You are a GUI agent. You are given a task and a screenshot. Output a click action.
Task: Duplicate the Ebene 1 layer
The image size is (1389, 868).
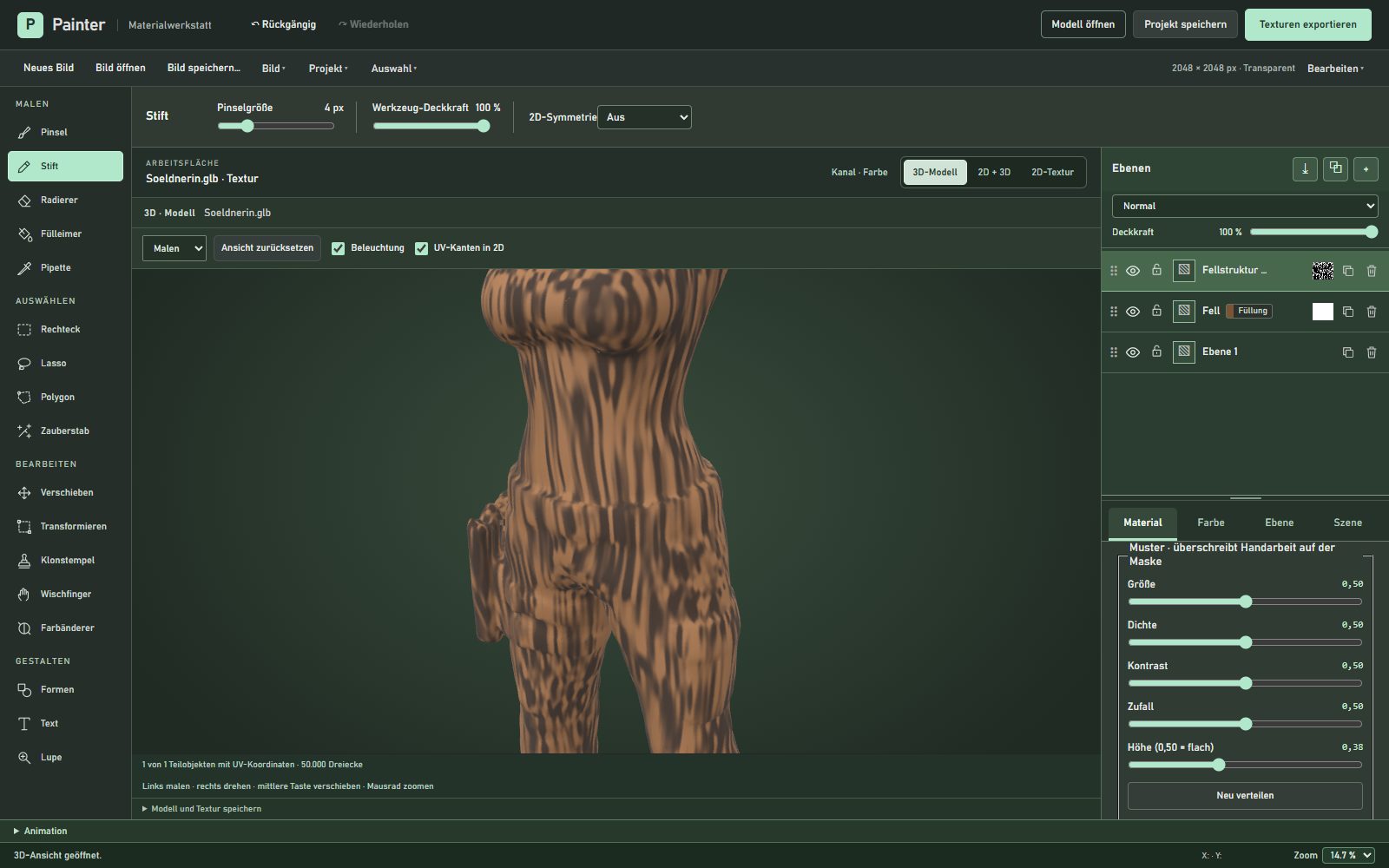1348,352
